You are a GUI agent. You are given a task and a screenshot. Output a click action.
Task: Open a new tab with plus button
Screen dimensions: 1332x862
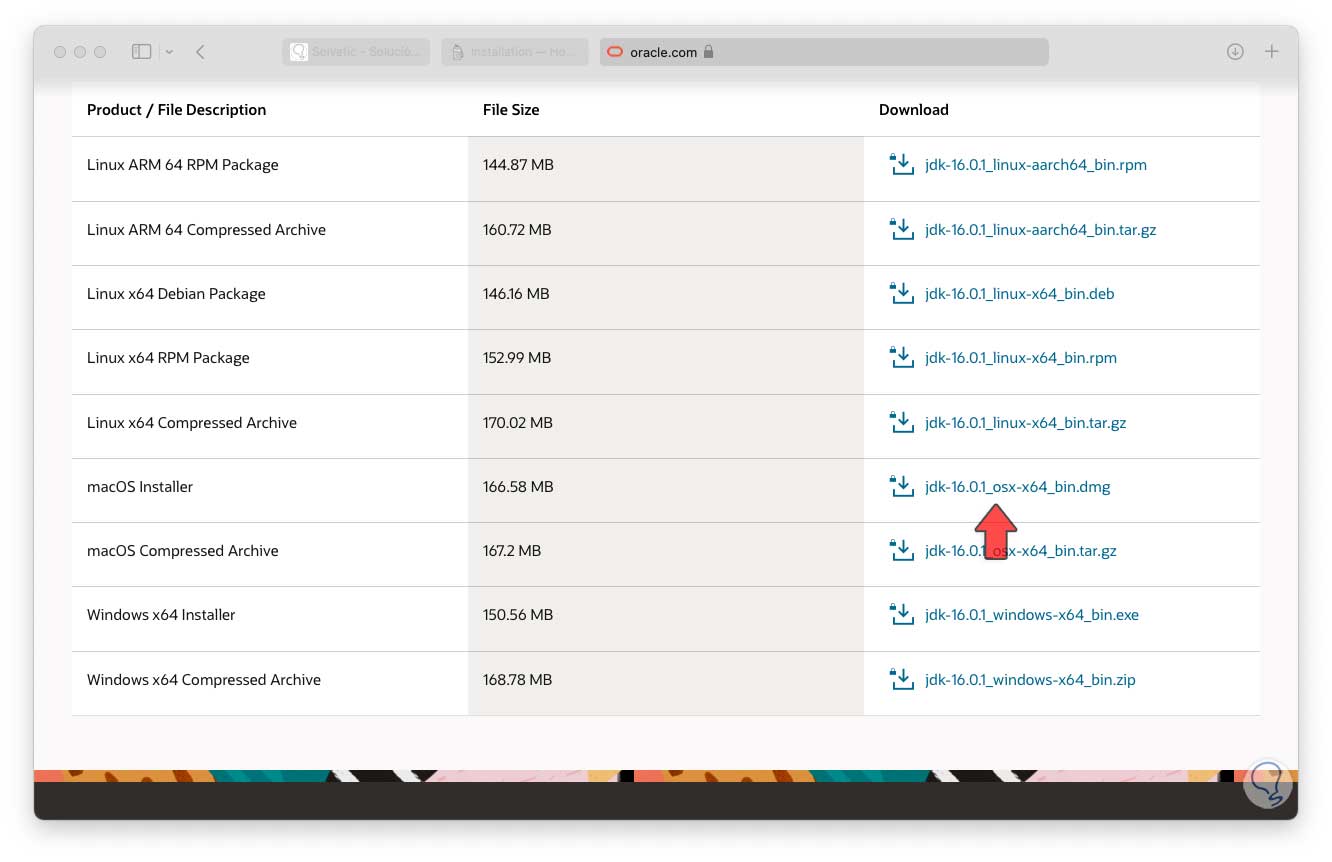tap(1272, 52)
